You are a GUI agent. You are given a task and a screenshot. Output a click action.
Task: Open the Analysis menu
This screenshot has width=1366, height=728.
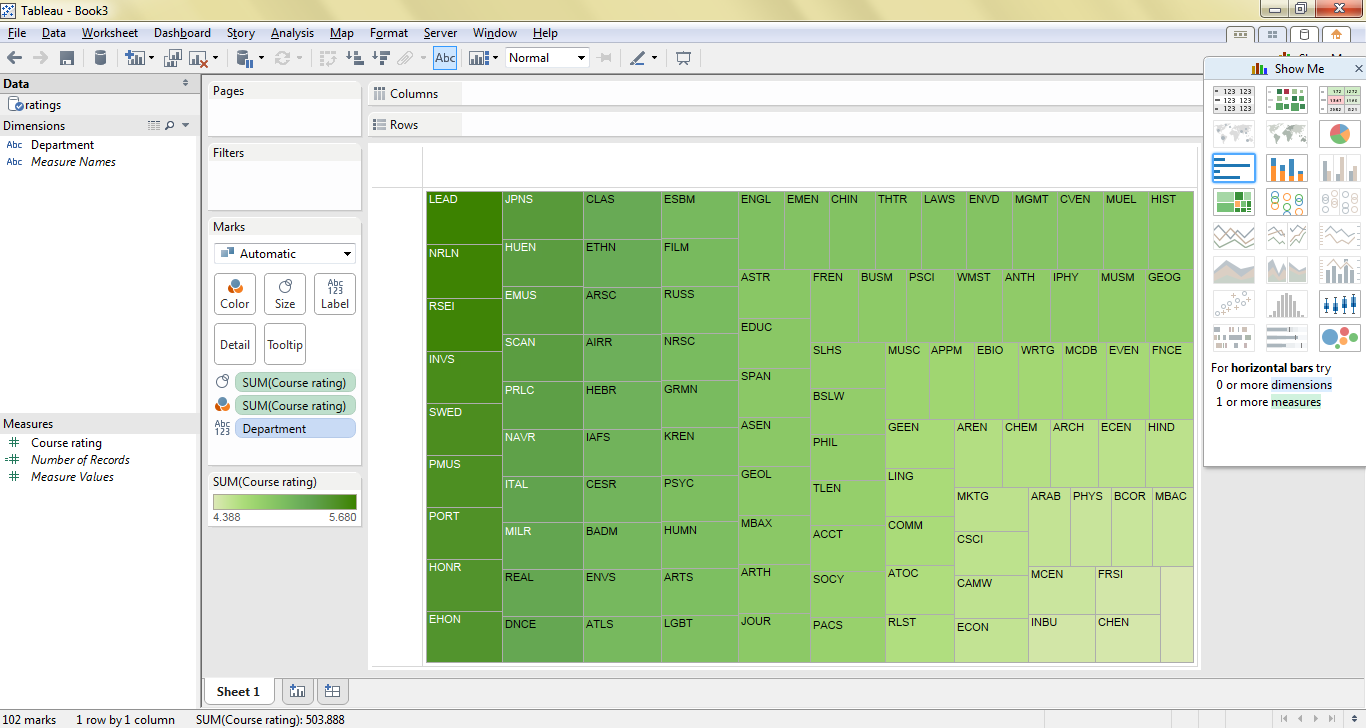(x=292, y=33)
